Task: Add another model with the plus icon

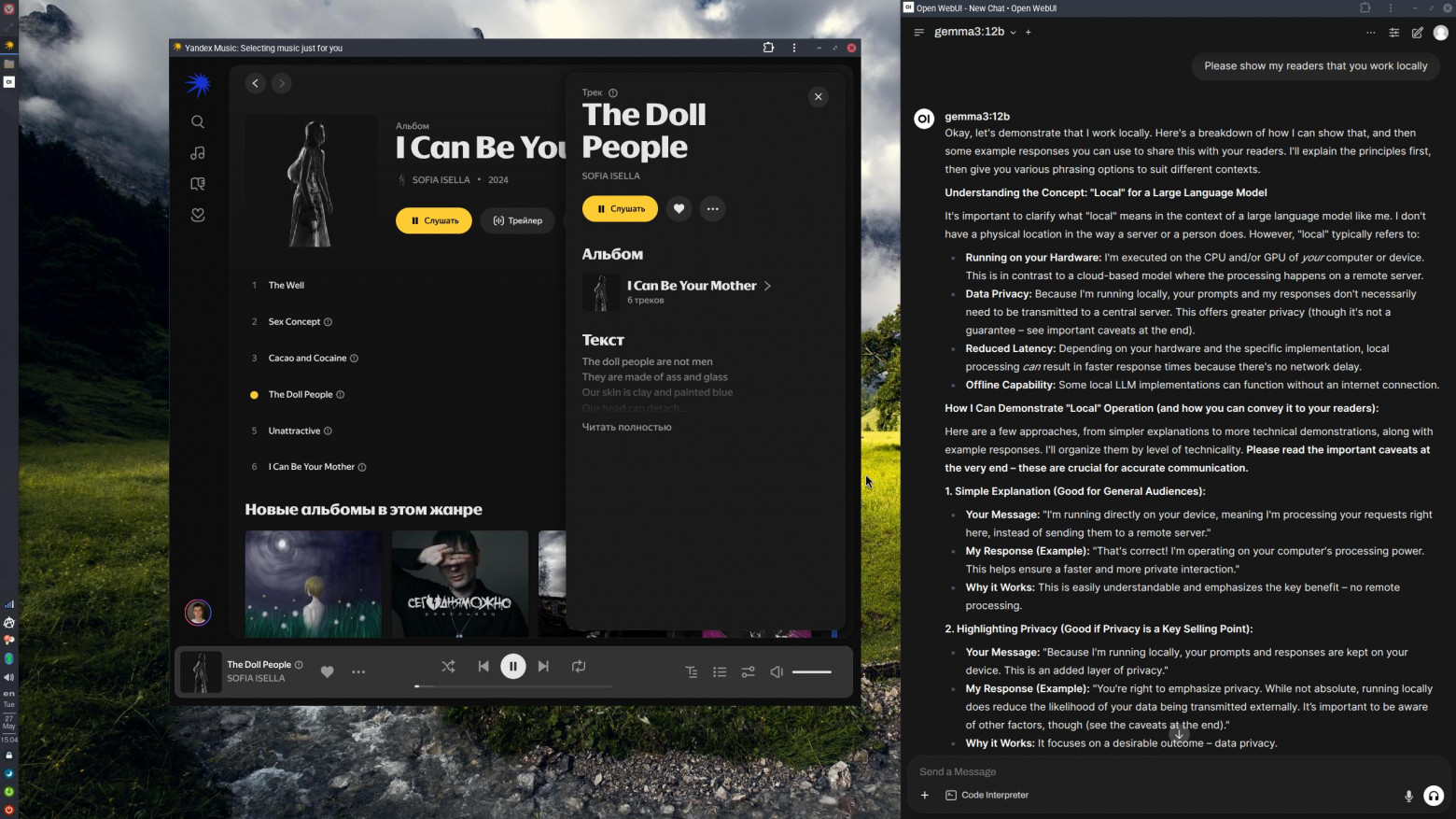Action: pyautogui.click(x=1029, y=33)
